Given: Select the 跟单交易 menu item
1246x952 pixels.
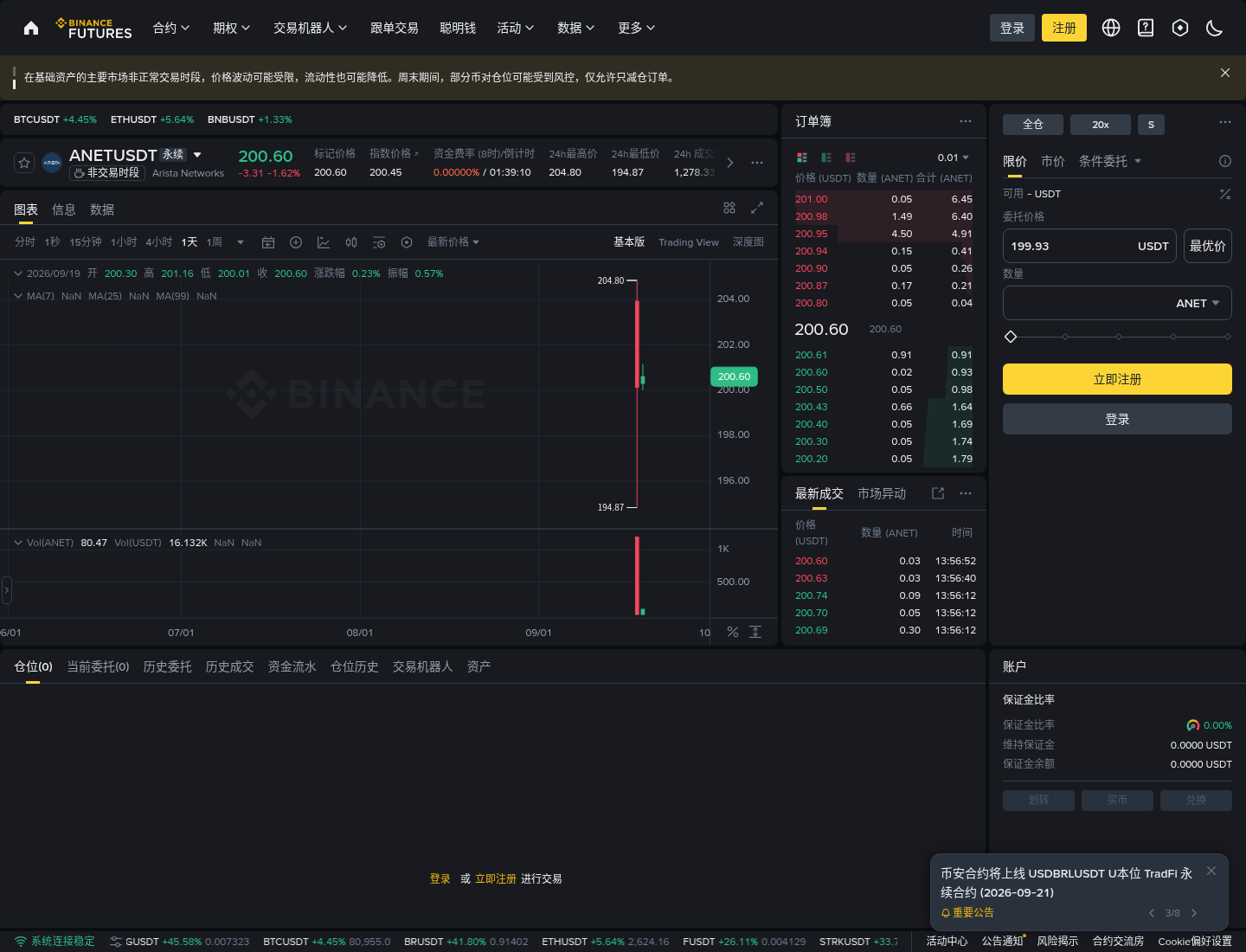Looking at the screenshot, I should coord(395,28).
